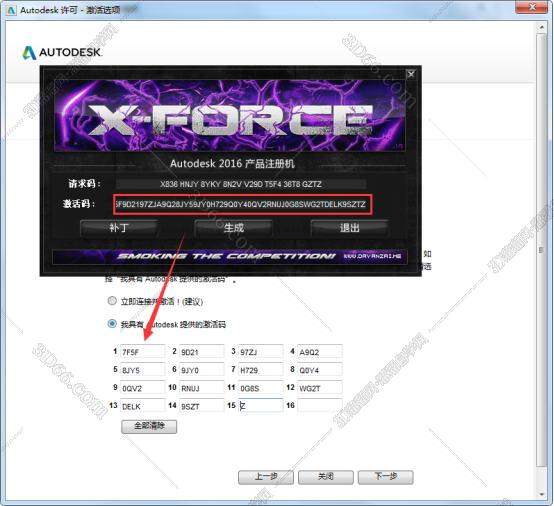Screen dimensions: 554x506
Task: Click activation field 15 containing Z
Action: 261,406
